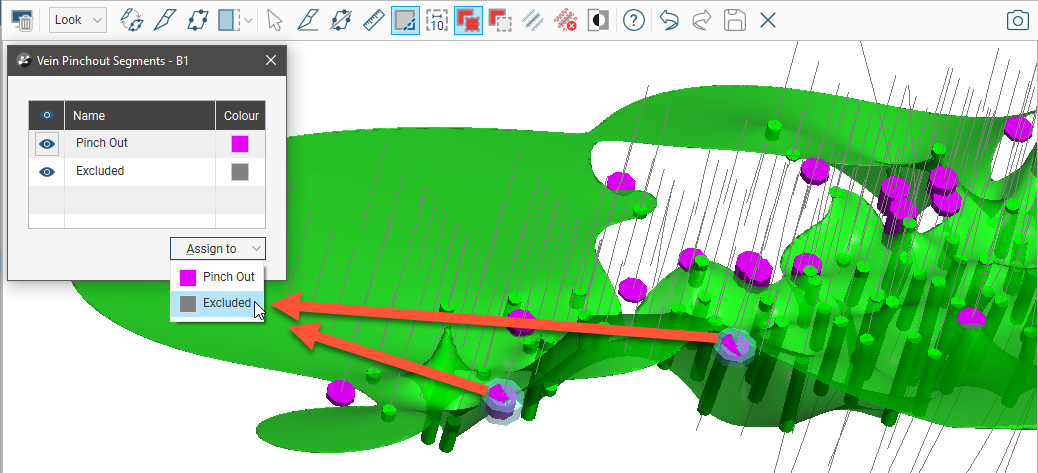This screenshot has height=473, width=1038.
Task: Close the Vein Pinchout Segments dialog
Action: pos(271,61)
